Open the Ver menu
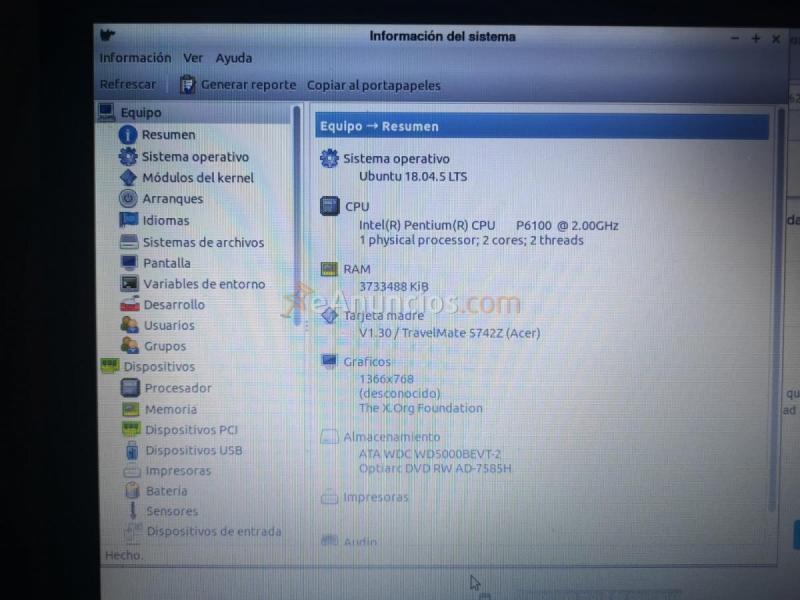Image resolution: width=800 pixels, height=600 pixels. pos(192,57)
